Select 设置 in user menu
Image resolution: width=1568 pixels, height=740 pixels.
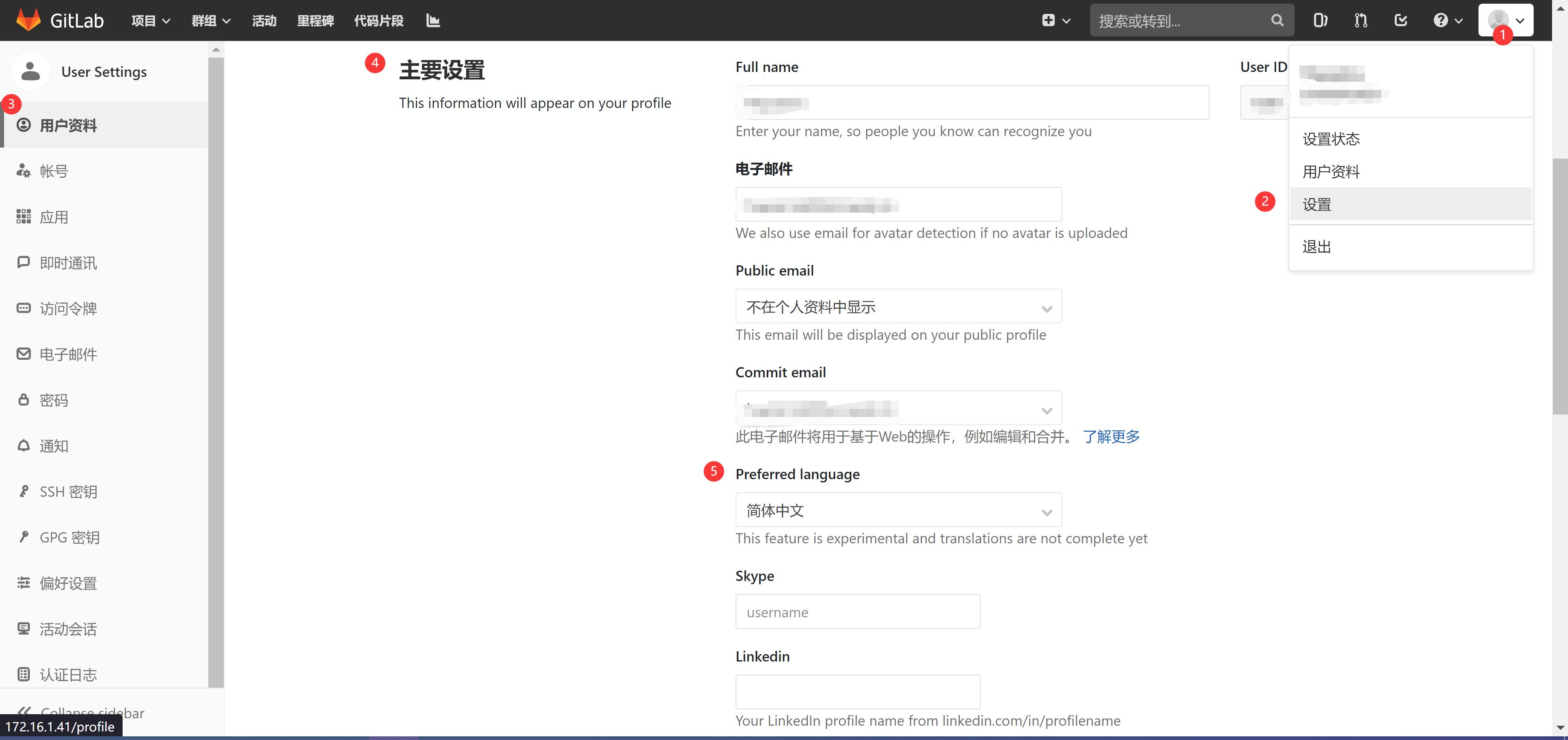point(1317,204)
